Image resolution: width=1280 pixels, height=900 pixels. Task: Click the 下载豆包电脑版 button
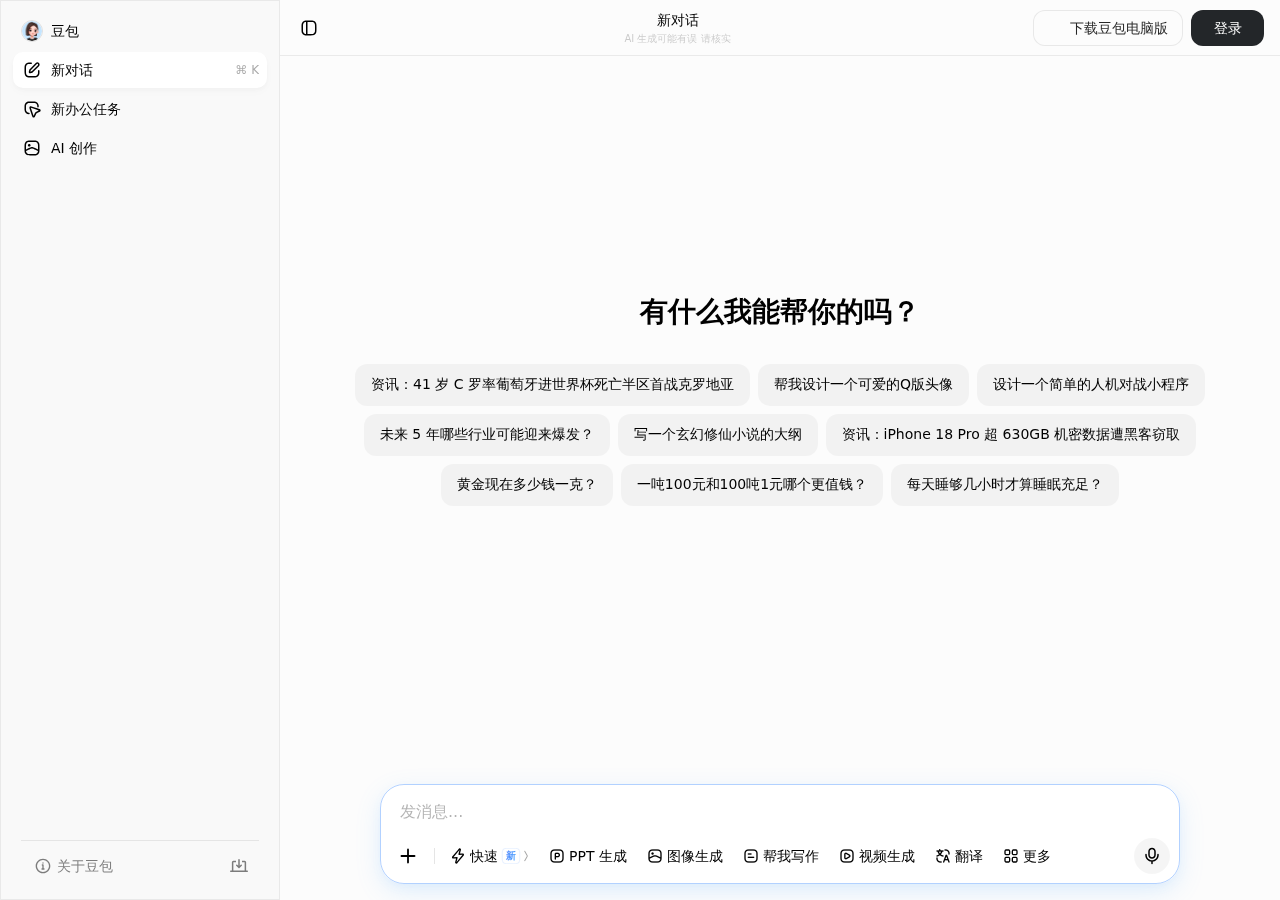(1108, 28)
